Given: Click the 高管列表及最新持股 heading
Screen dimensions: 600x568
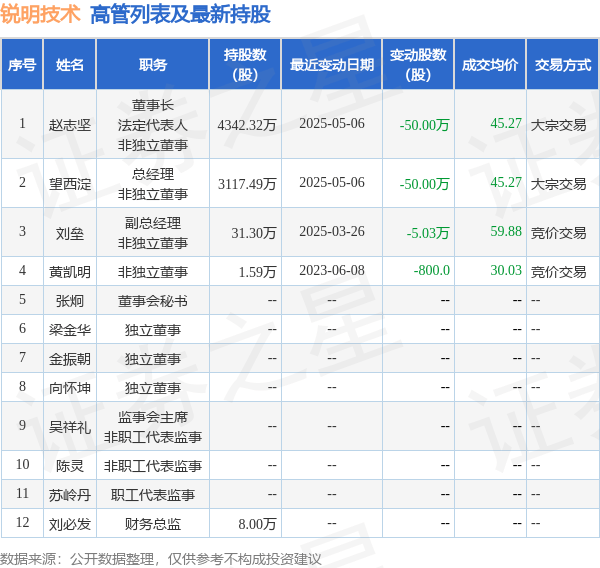Looking at the screenshot, I should 180,15.
